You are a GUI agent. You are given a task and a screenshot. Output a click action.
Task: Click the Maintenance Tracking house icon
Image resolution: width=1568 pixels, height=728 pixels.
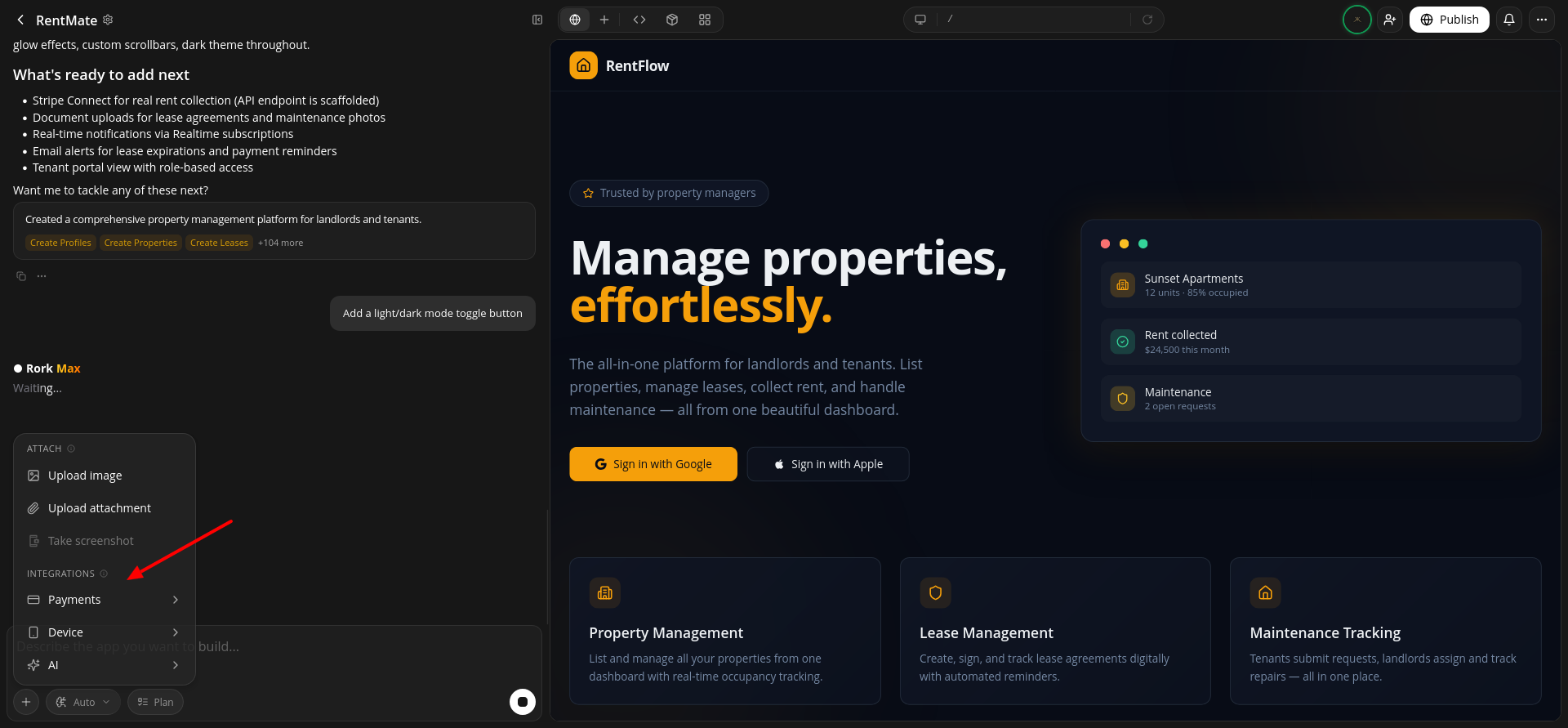click(1265, 593)
